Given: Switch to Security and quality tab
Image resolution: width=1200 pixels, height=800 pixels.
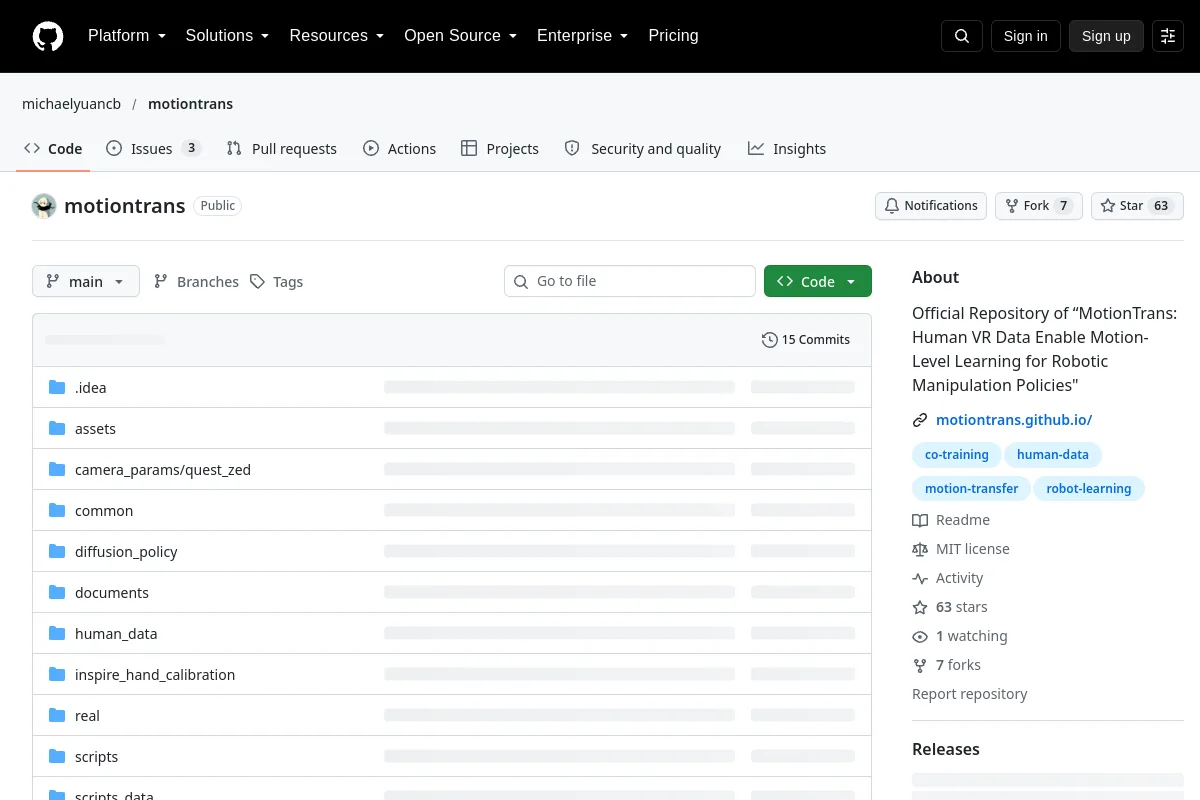Looking at the screenshot, I should pyautogui.click(x=643, y=149).
